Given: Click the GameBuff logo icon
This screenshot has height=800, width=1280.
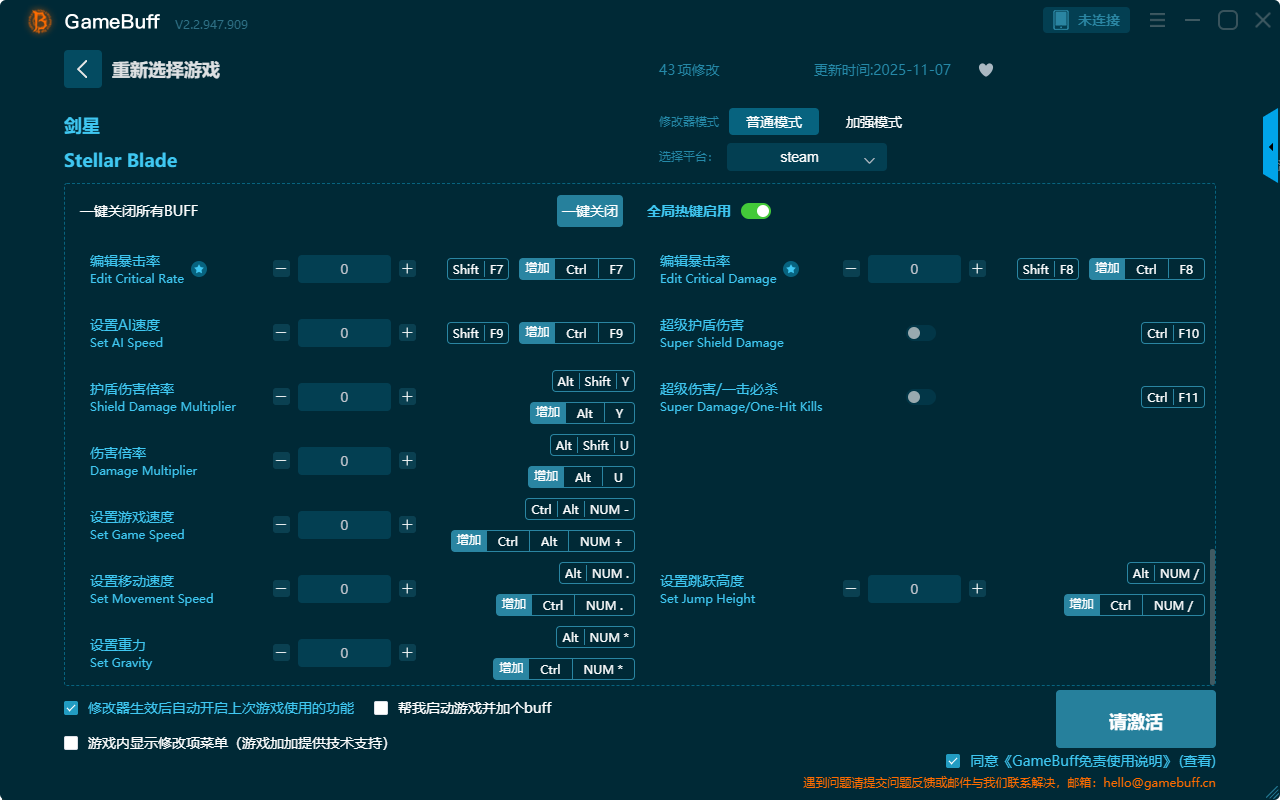Looking at the screenshot, I should pyautogui.click(x=40, y=21).
